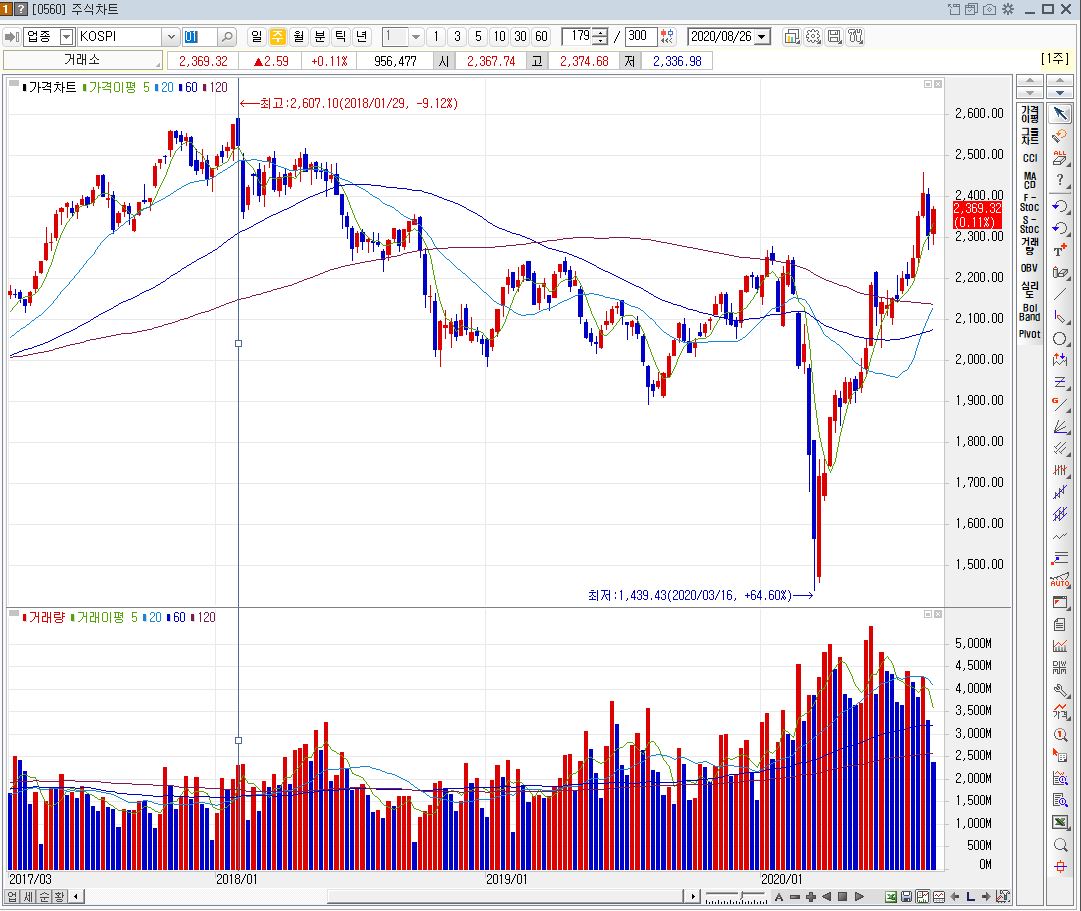Toggle the 30 interval button
1081x911 pixels.
(x=521, y=37)
